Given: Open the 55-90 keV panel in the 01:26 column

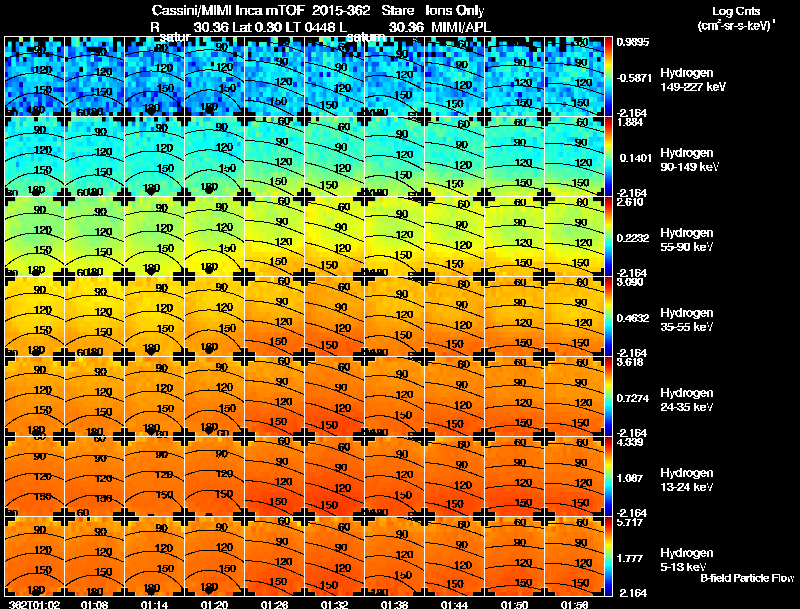Looking at the screenshot, I should pos(274,236).
